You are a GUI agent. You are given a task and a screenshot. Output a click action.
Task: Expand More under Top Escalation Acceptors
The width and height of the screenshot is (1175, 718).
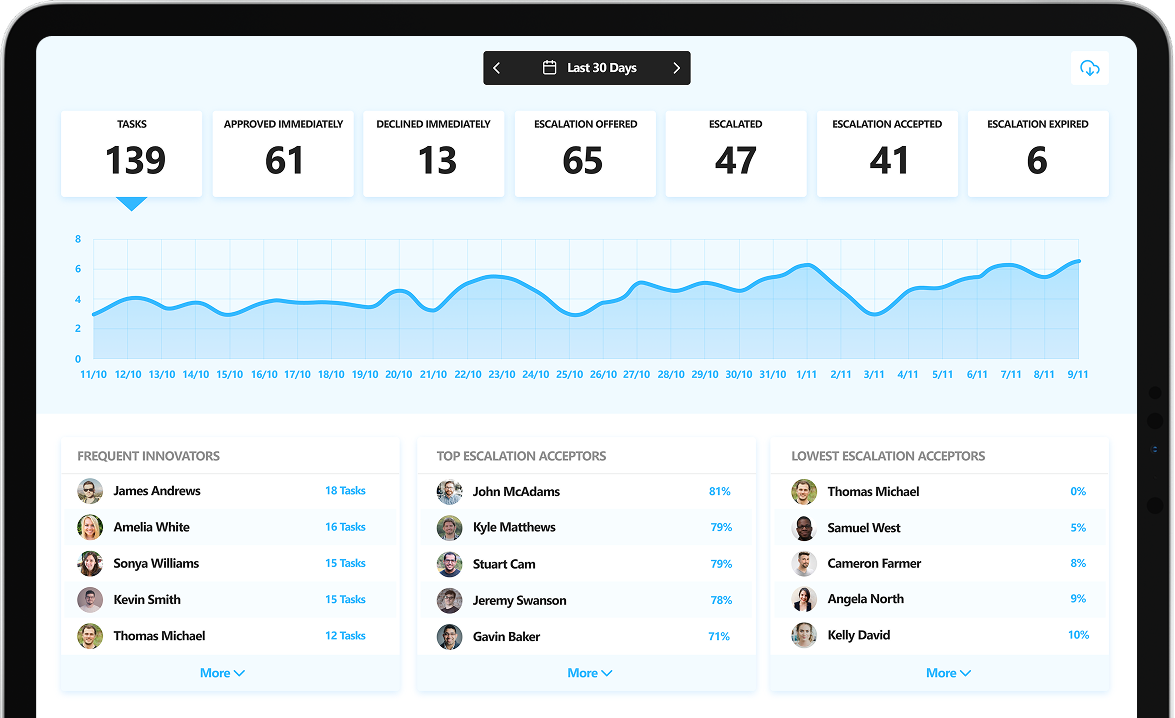[590, 673]
